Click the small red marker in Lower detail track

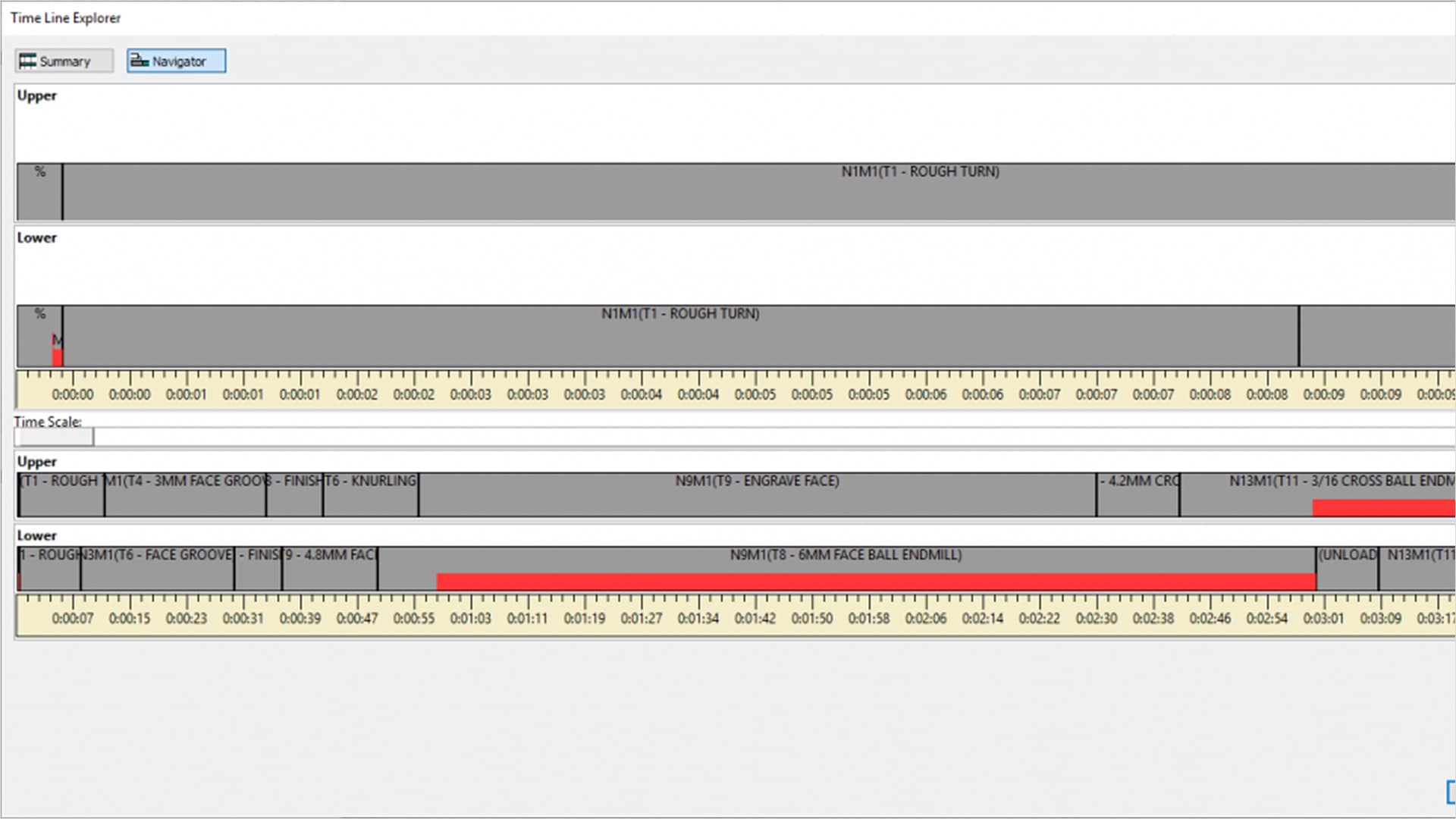click(x=57, y=356)
